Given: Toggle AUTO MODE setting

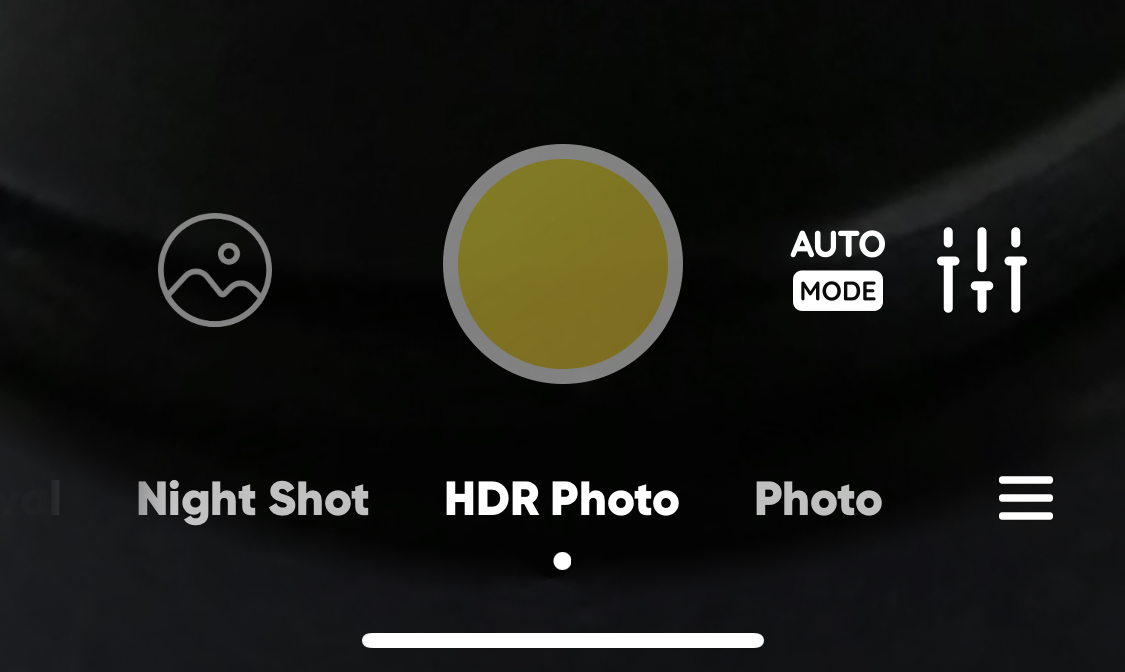Looking at the screenshot, I should [837, 270].
